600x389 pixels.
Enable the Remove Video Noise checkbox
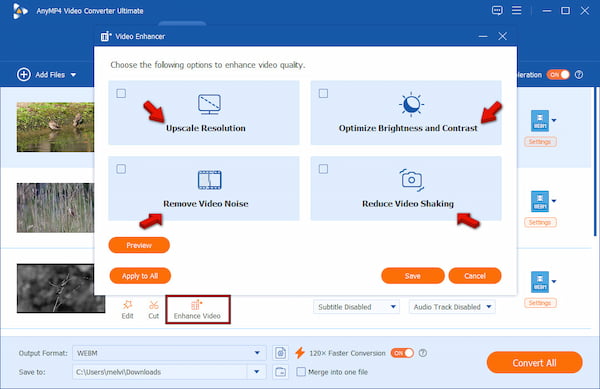coord(121,169)
